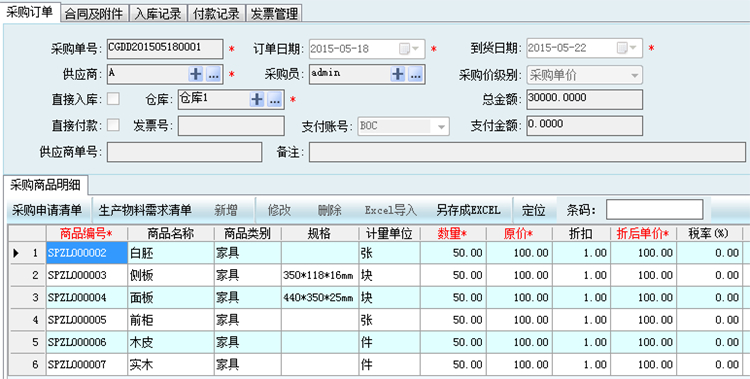Click the 修改 toolbar button
The height and width of the screenshot is (379, 750).
click(x=279, y=210)
